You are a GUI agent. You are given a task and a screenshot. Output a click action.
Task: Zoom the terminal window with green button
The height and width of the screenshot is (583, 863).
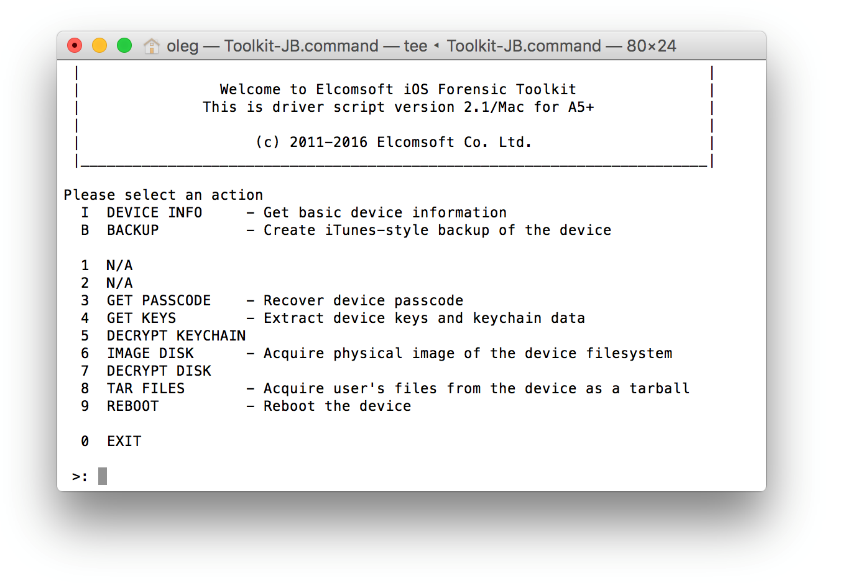(x=124, y=46)
